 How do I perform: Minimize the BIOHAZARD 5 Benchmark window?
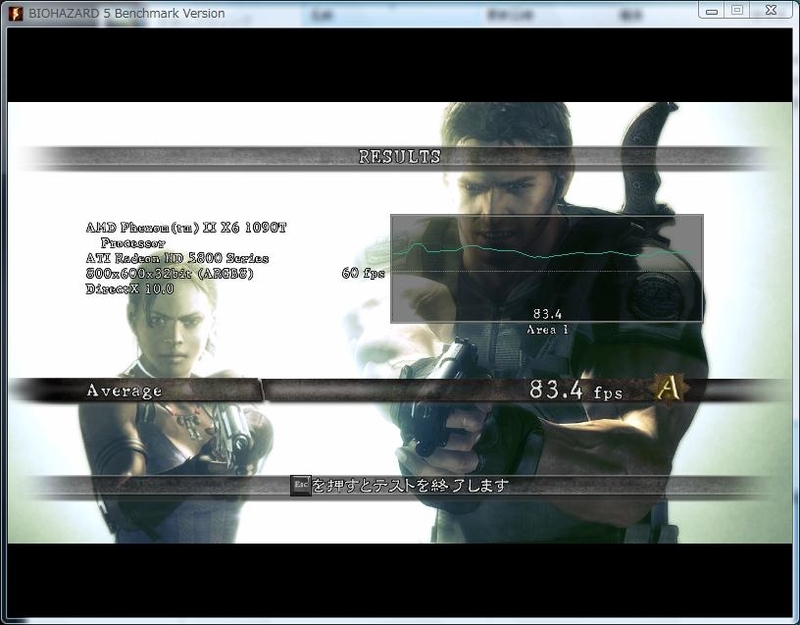[x=713, y=10]
